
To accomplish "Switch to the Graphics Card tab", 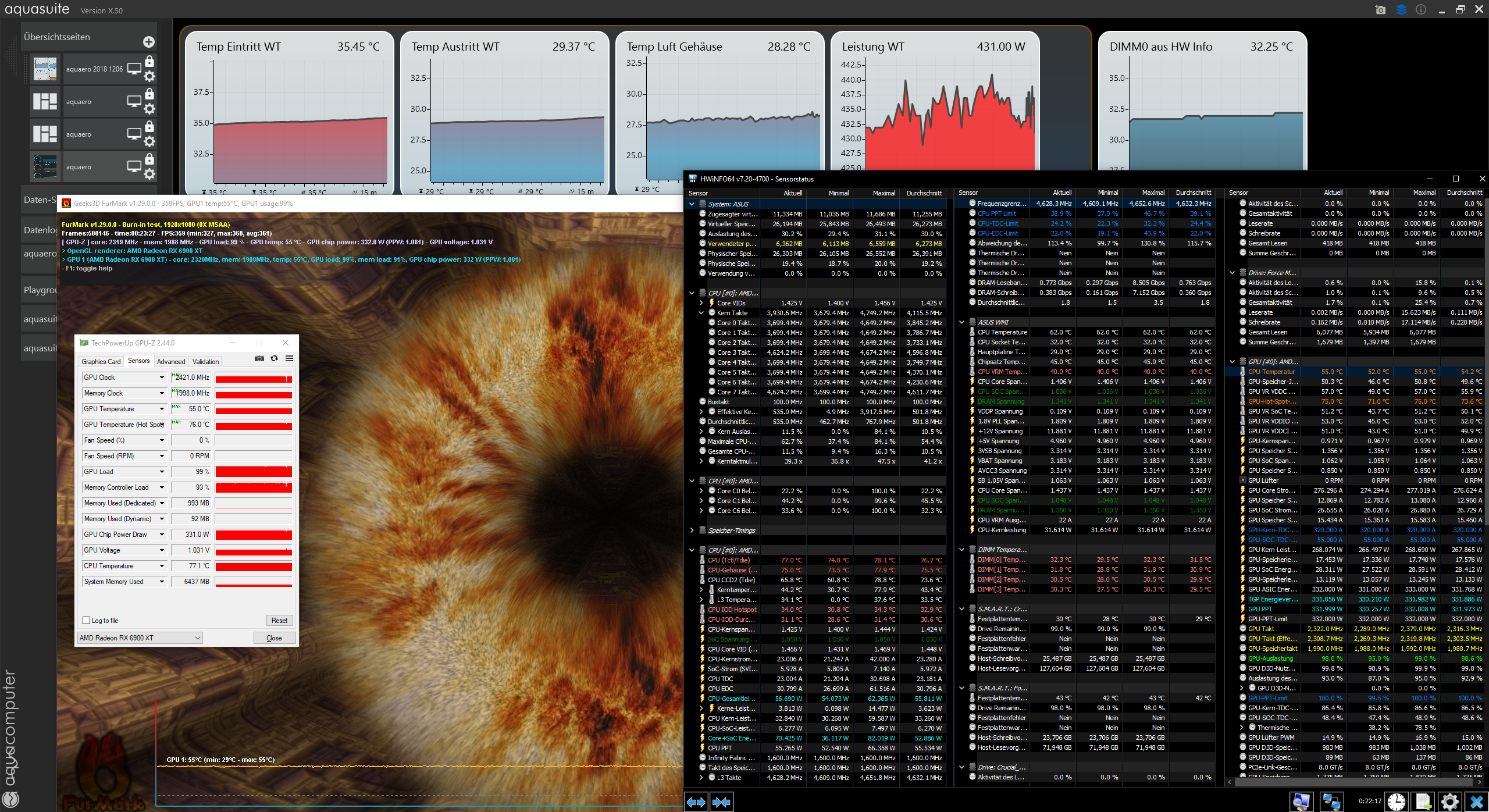I will (x=101, y=361).
